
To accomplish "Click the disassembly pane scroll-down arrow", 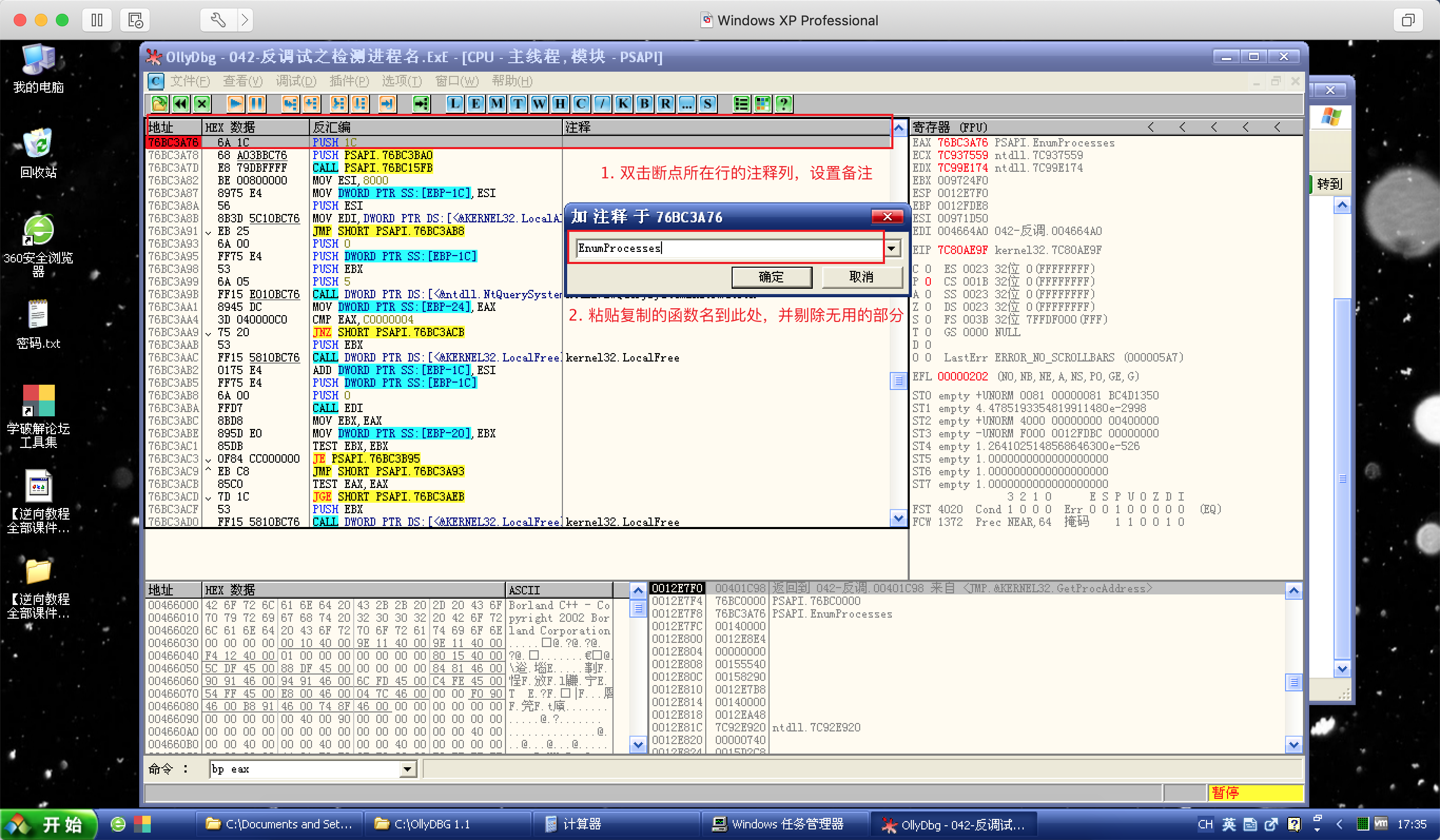I will pyautogui.click(x=898, y=519).
